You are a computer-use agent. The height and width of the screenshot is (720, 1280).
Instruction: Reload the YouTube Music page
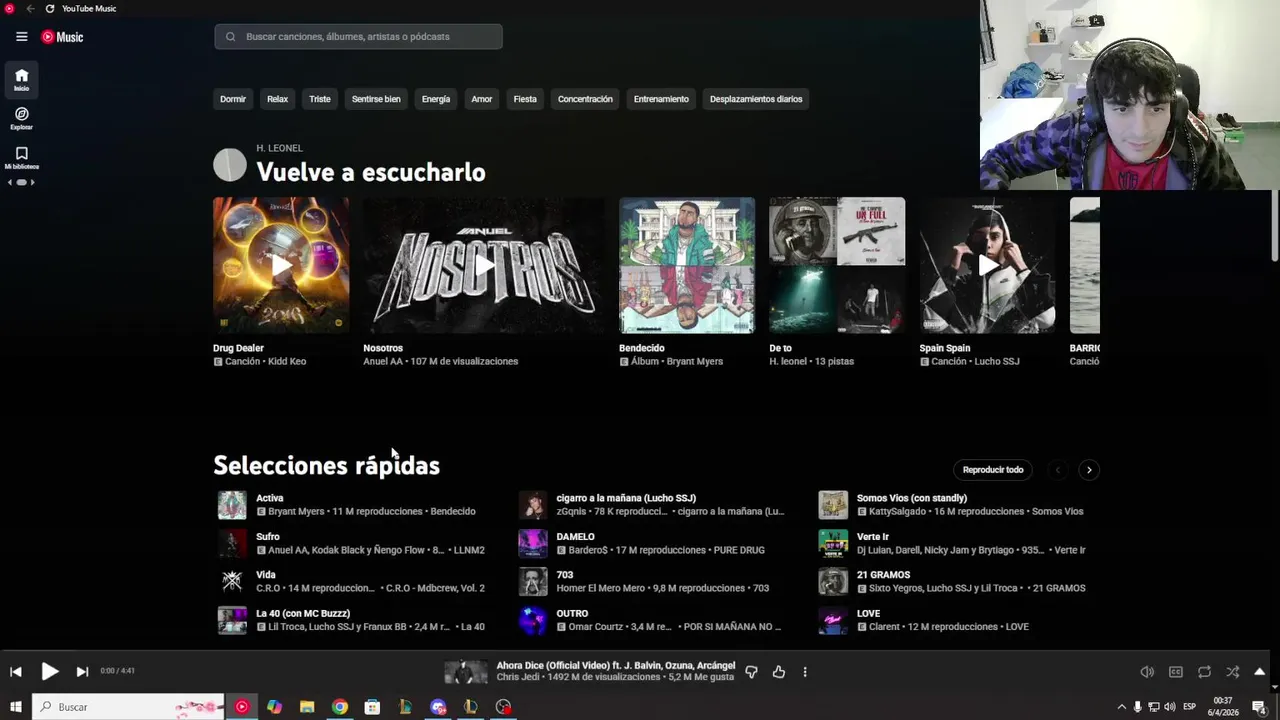click(x=49, y=8)
